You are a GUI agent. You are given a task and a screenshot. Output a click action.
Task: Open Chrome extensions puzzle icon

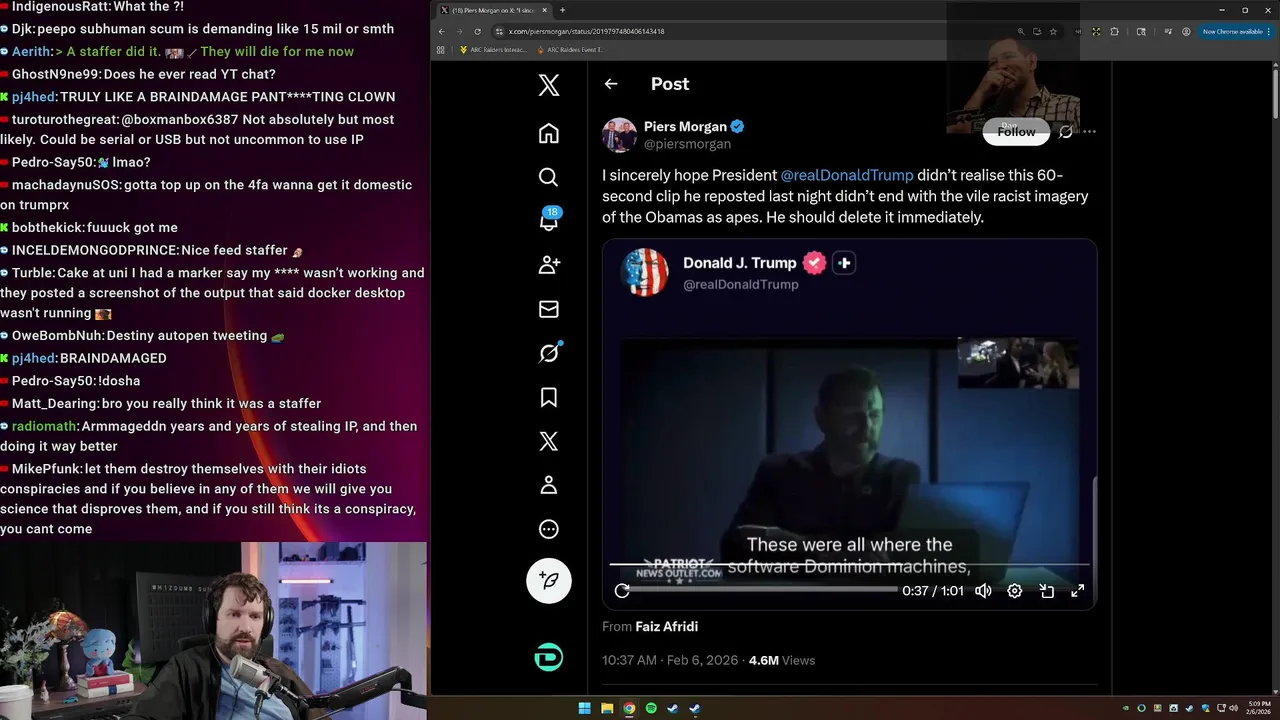pyautogui.click(x=1115, y=31)
